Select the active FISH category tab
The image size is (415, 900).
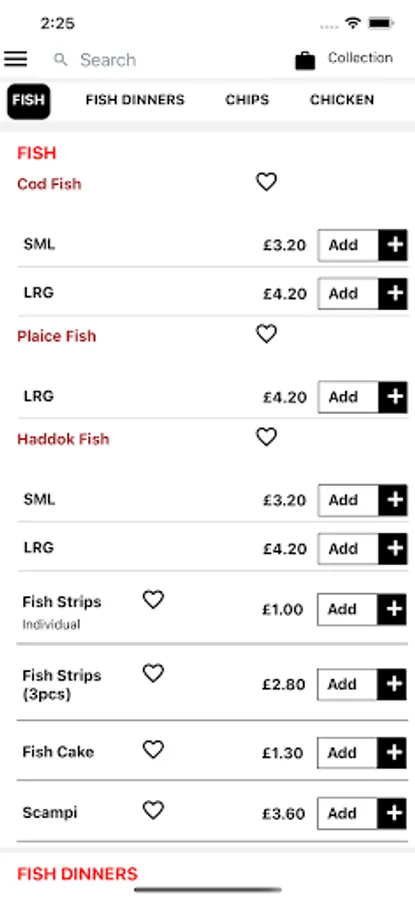[28, 101]
